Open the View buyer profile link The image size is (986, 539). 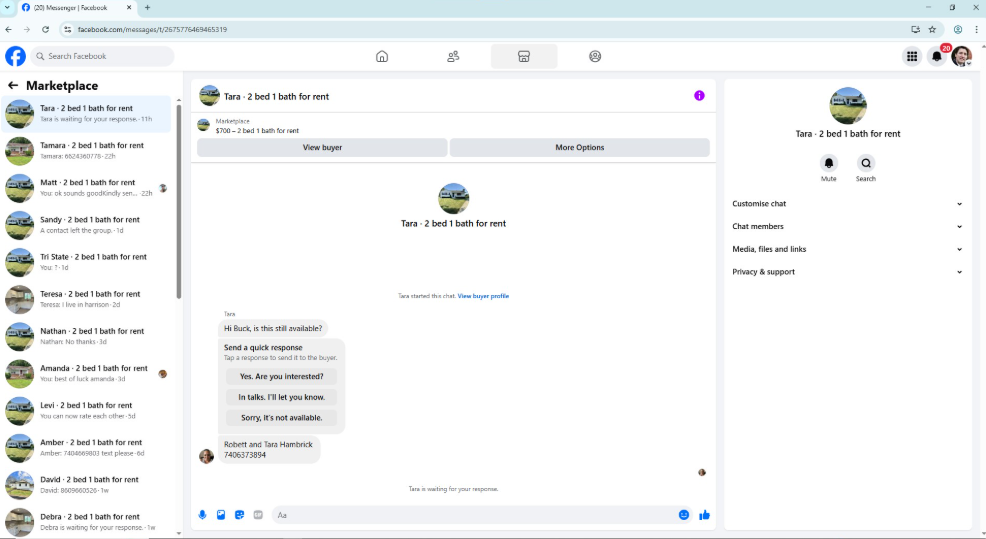tap(483, 296)
